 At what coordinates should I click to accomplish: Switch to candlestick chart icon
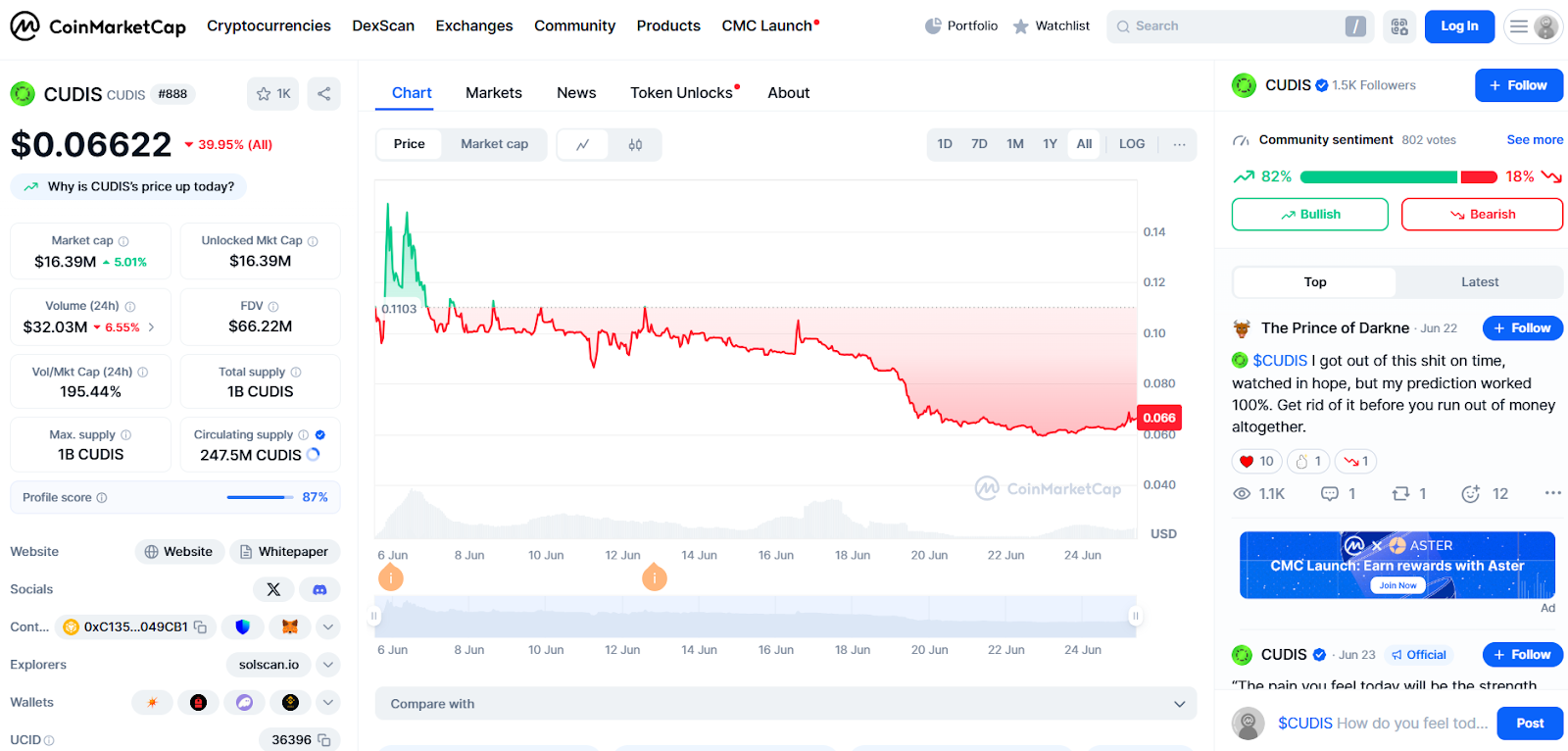(x=635, y=144)
